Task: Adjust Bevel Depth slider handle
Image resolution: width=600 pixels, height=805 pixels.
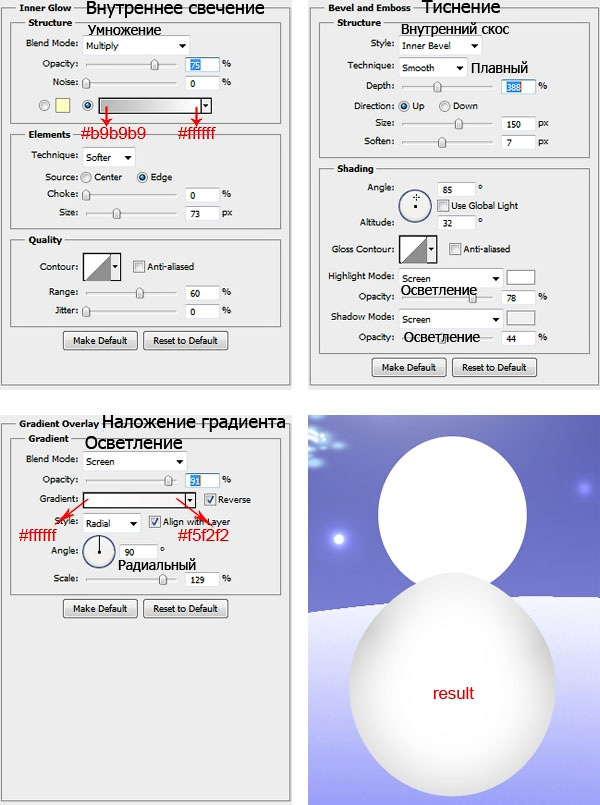Action: (437, 87)
